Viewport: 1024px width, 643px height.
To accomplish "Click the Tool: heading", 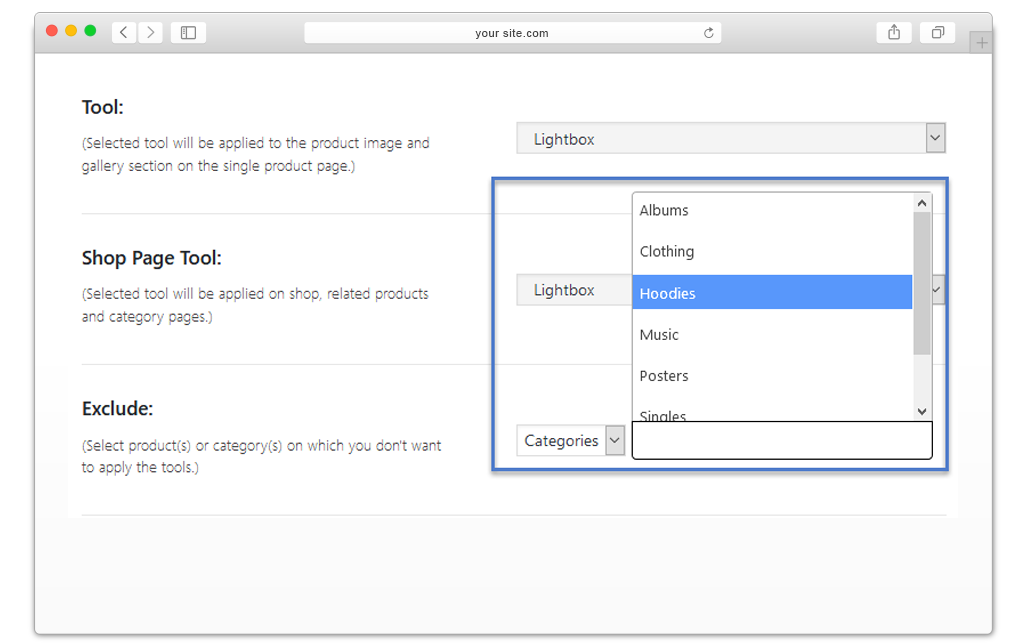I will pos(103,107).
